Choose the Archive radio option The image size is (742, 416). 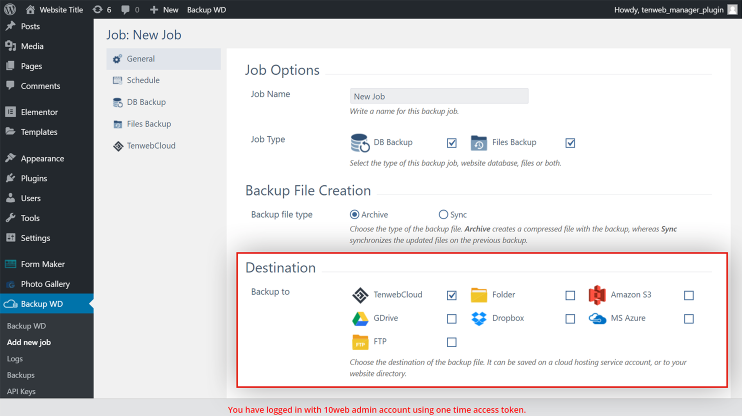(x=354, y=214)
